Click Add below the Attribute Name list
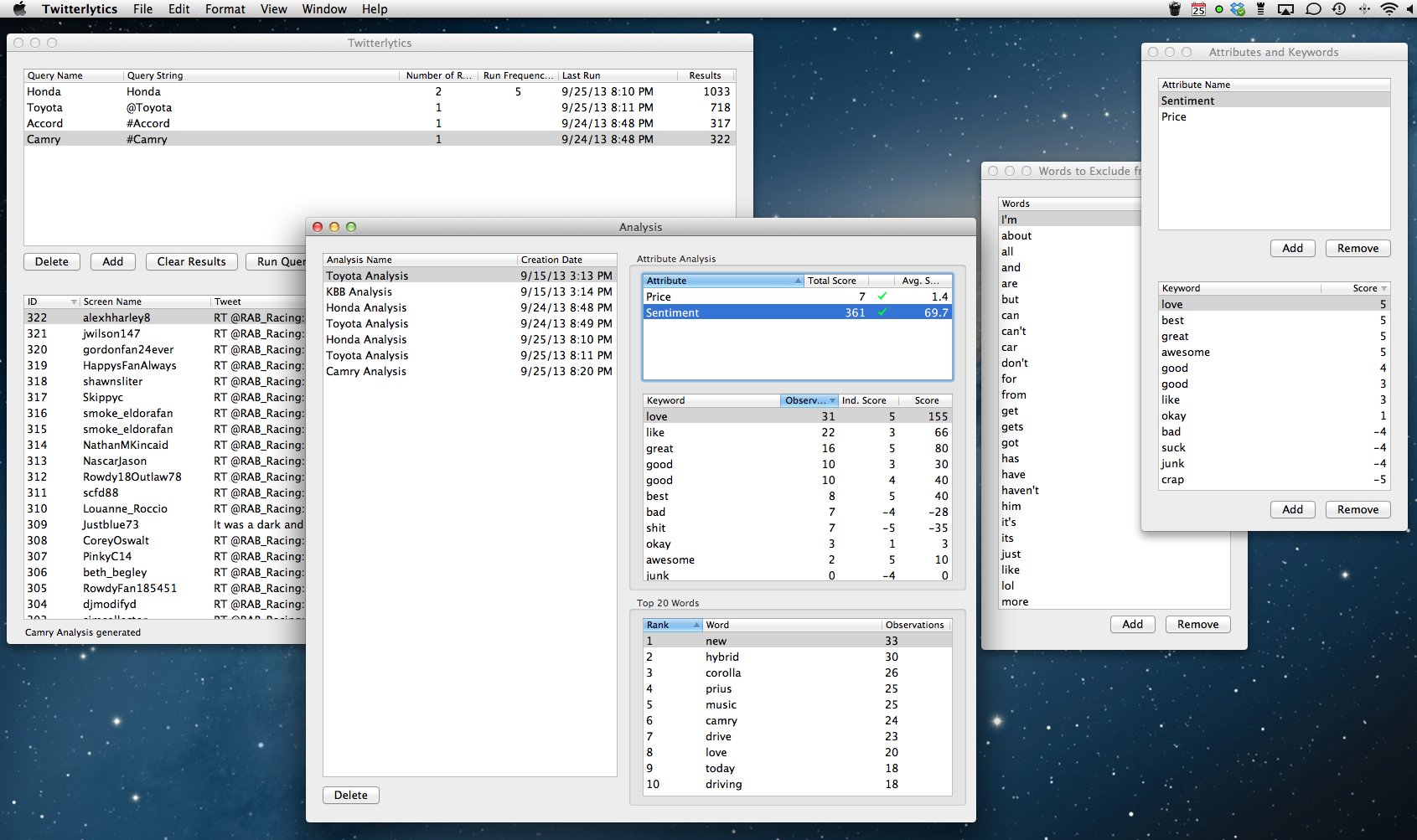 [1293, 248]
